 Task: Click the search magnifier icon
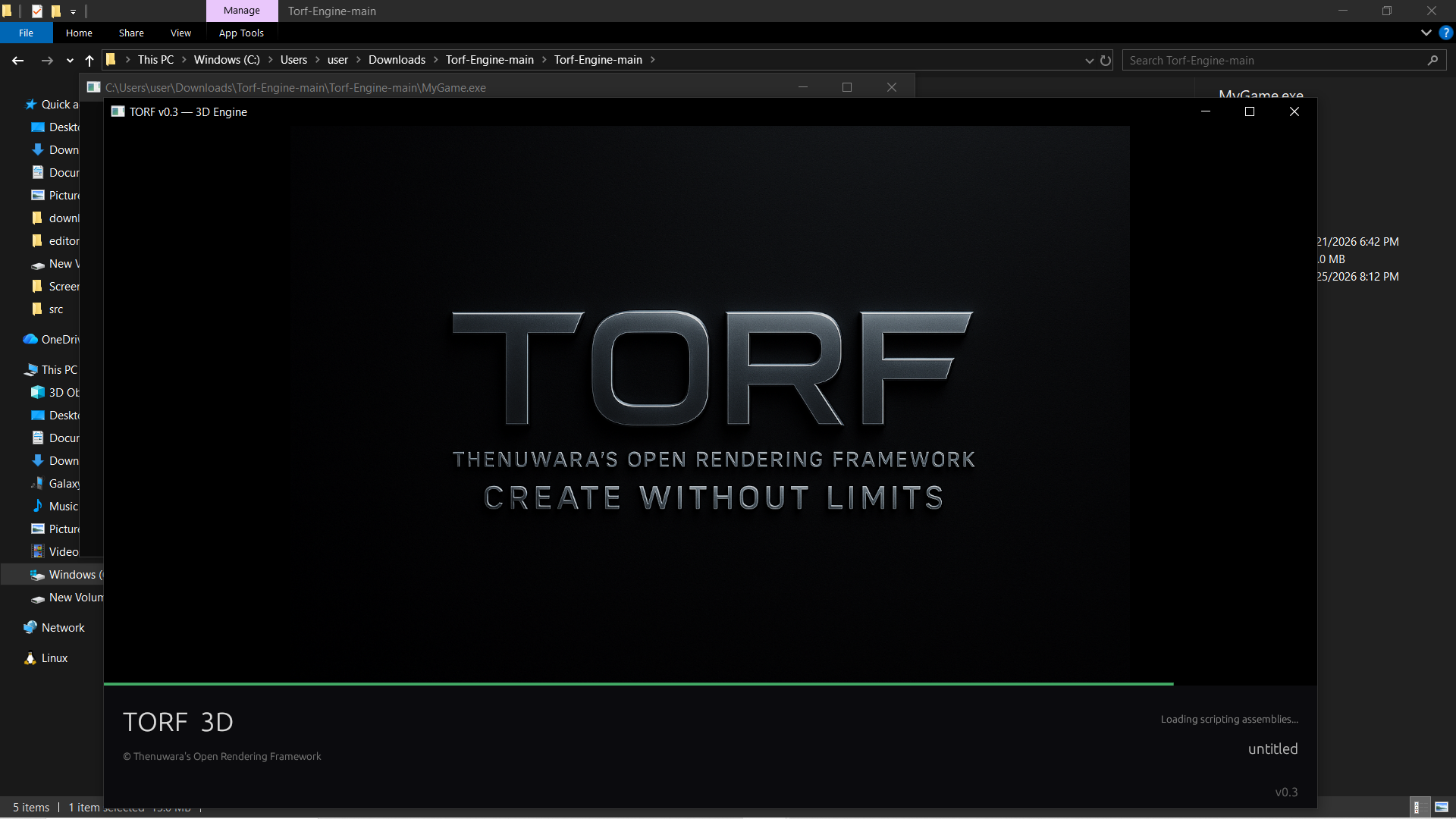pyautogui.click(x=1432, y=60)
